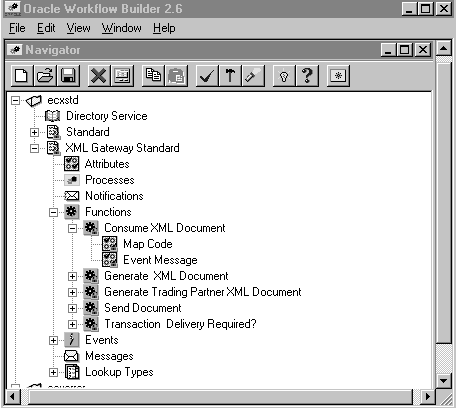Click the New Store toolbar icon
Image resolution: width=456 pixels, height=408 pixels.
(22, 76)
